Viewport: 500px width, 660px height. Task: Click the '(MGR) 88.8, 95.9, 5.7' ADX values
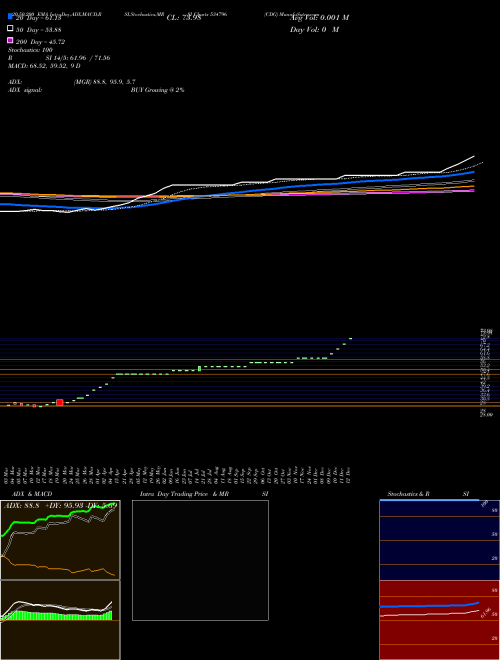click(x=104, y=82)
